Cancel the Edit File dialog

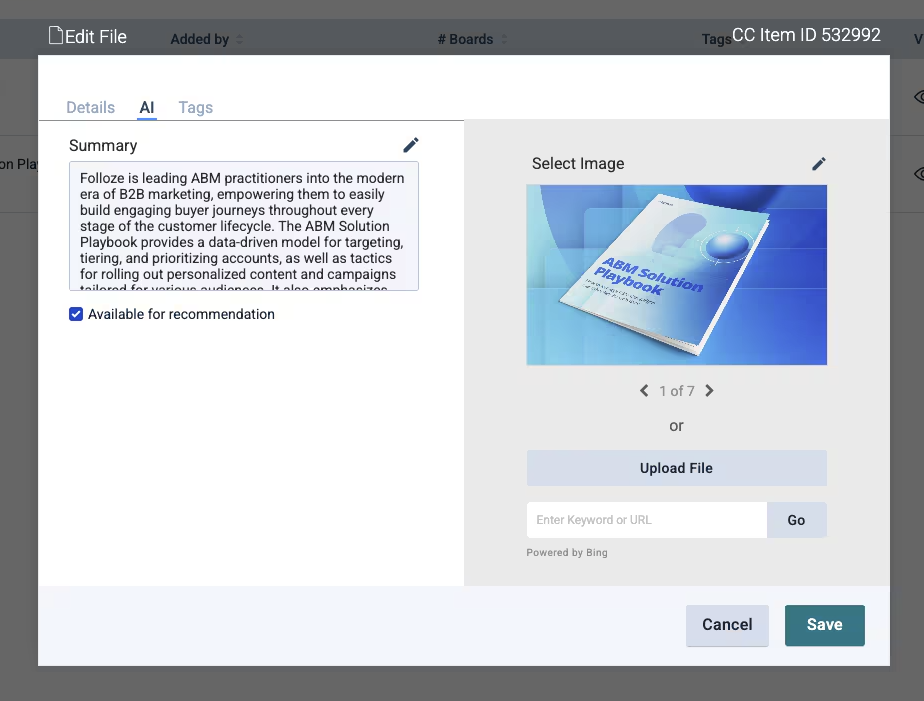pos(727,625)
